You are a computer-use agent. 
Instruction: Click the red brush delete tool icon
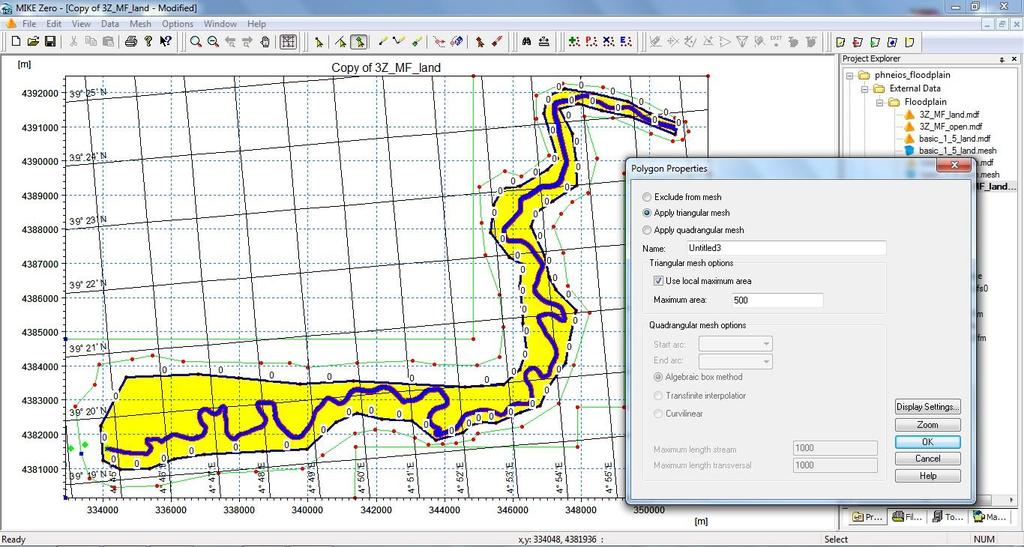(498, 42)
